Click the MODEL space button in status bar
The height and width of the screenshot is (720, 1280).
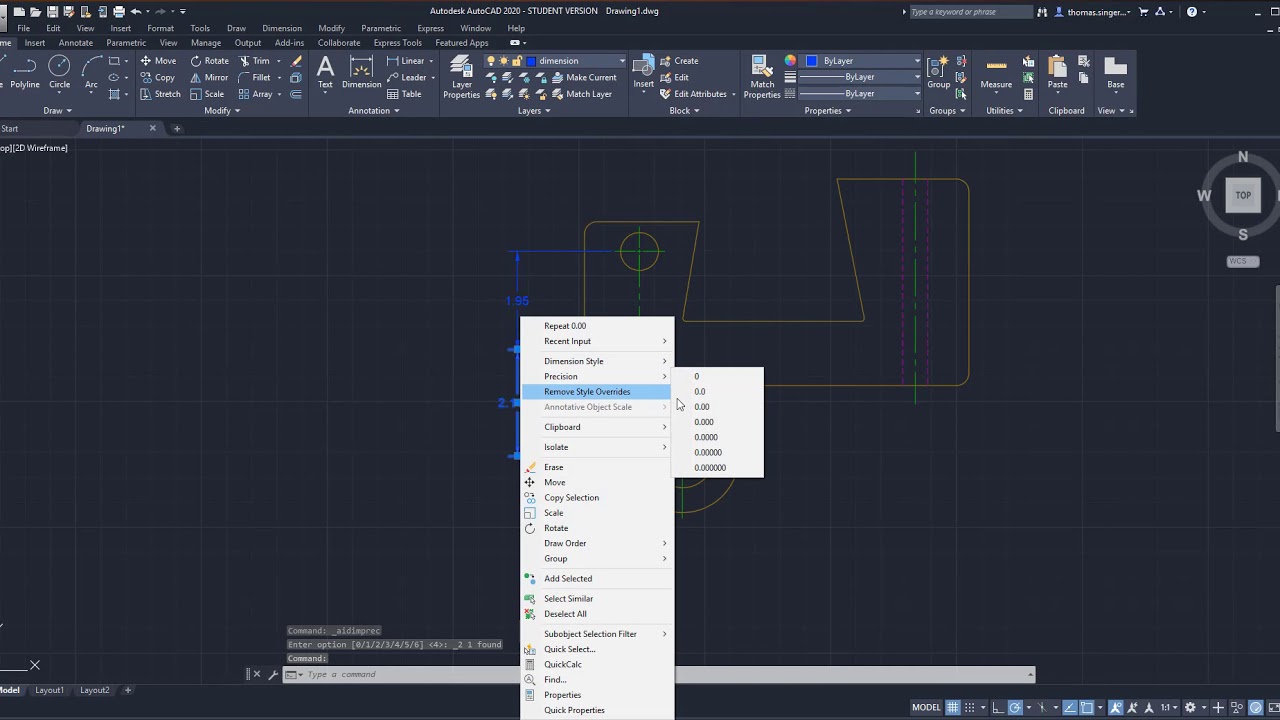[x=926, y=707]
